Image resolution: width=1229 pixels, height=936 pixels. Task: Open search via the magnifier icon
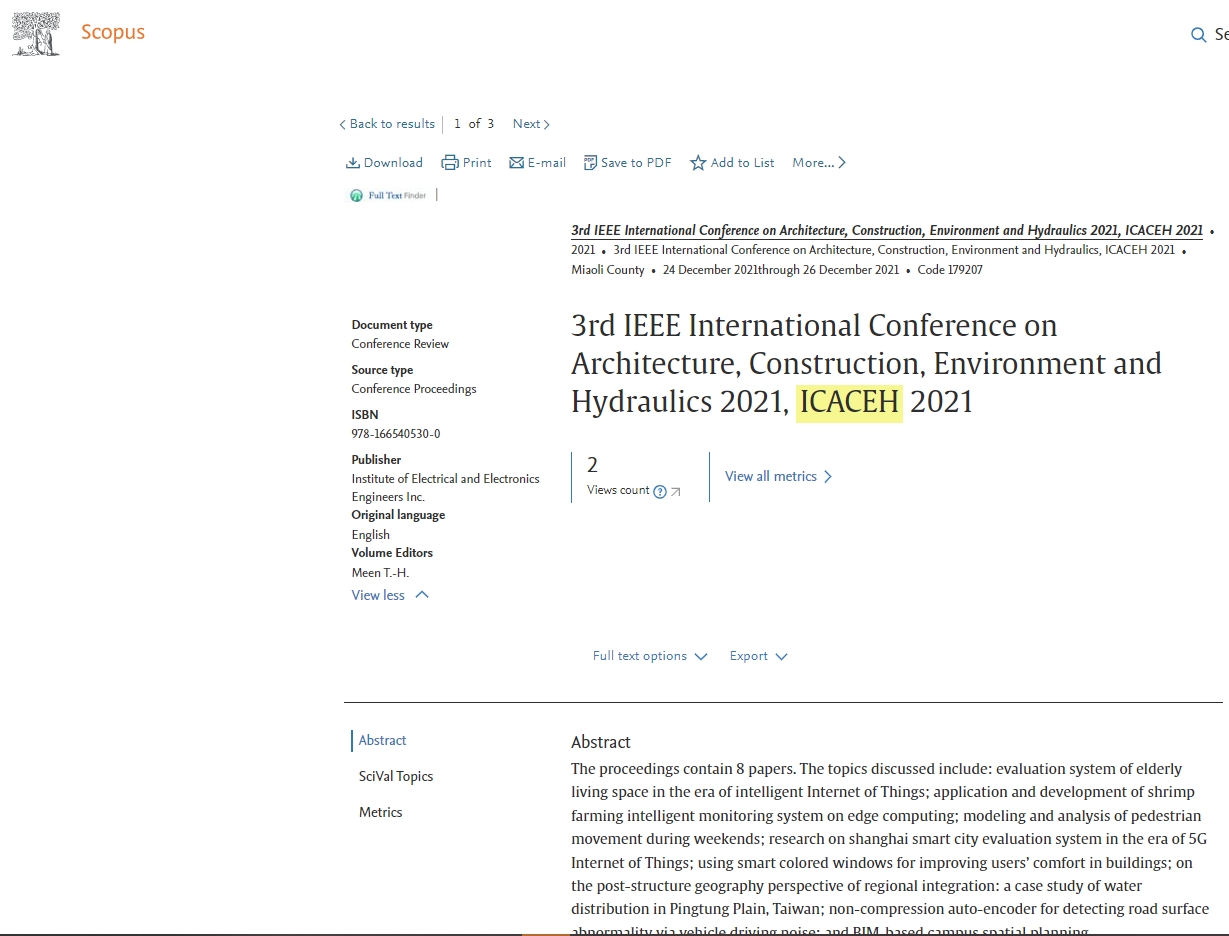coord(1198,35)
